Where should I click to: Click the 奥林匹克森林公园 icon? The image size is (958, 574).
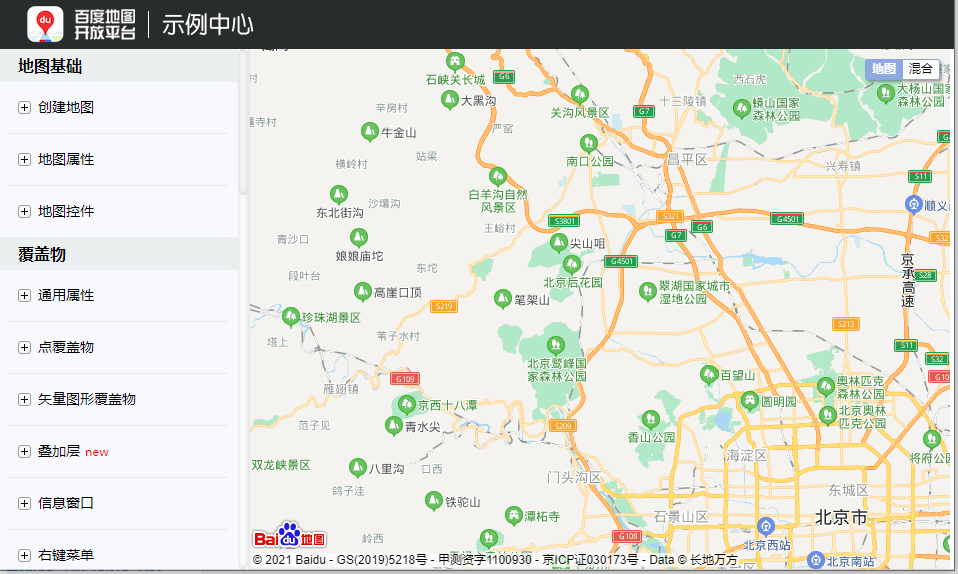[x=826, y=386]
